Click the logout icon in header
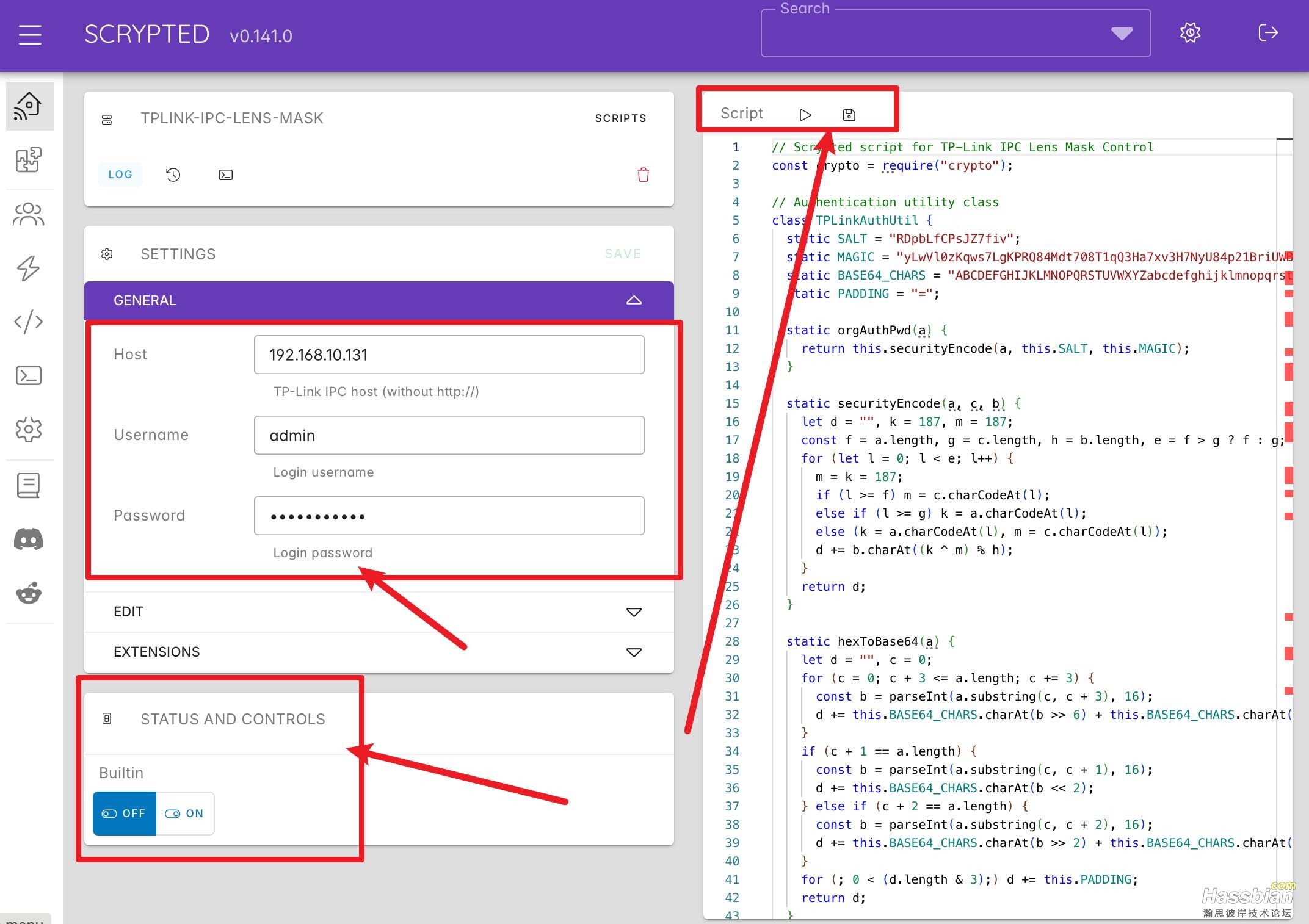This screenshot has height=924, width=1309. tap(1267, 33)
